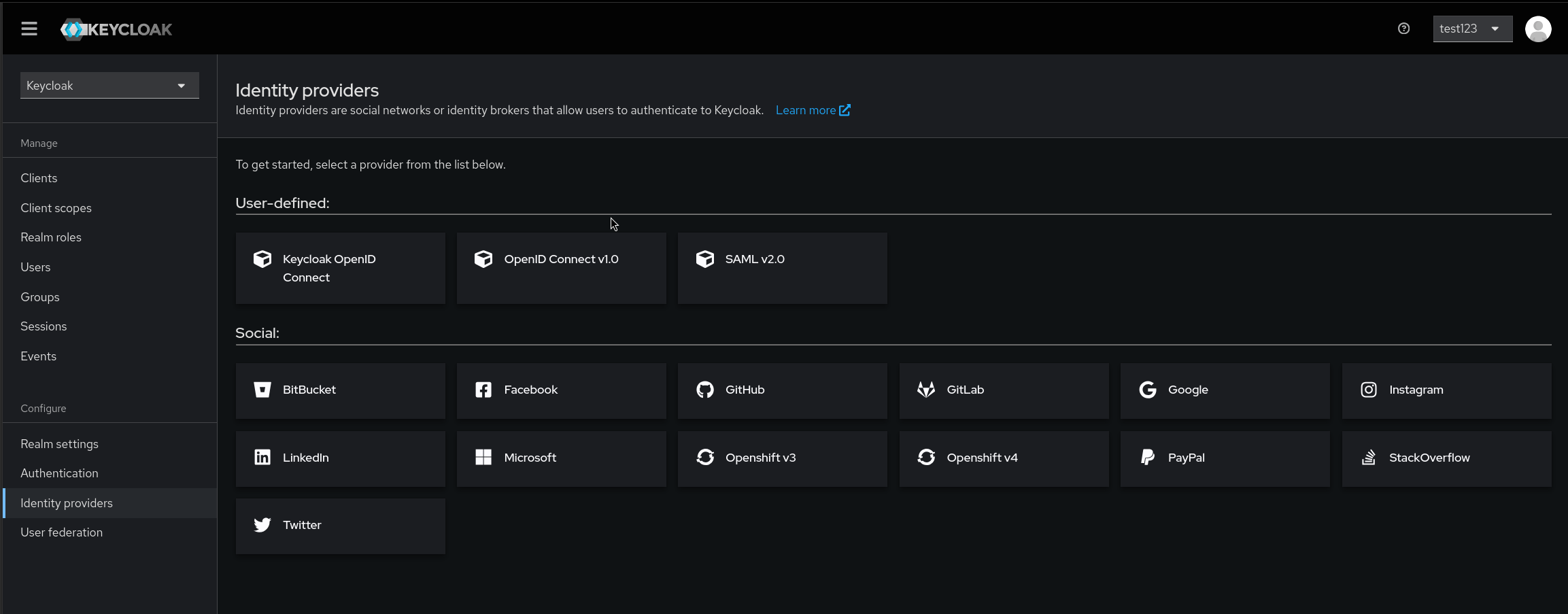Expand the Keycloak realm selector dropdown
The width and height of the screenshot is (1568, 614).
coord(109,86)
